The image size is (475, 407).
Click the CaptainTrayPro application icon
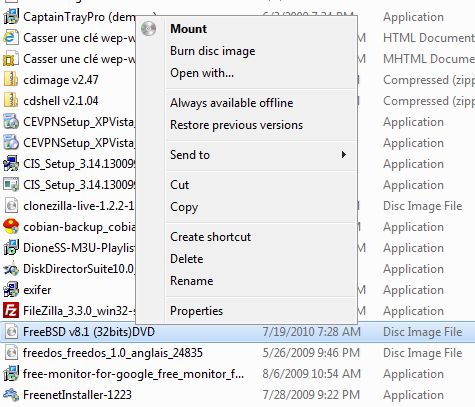11,17
